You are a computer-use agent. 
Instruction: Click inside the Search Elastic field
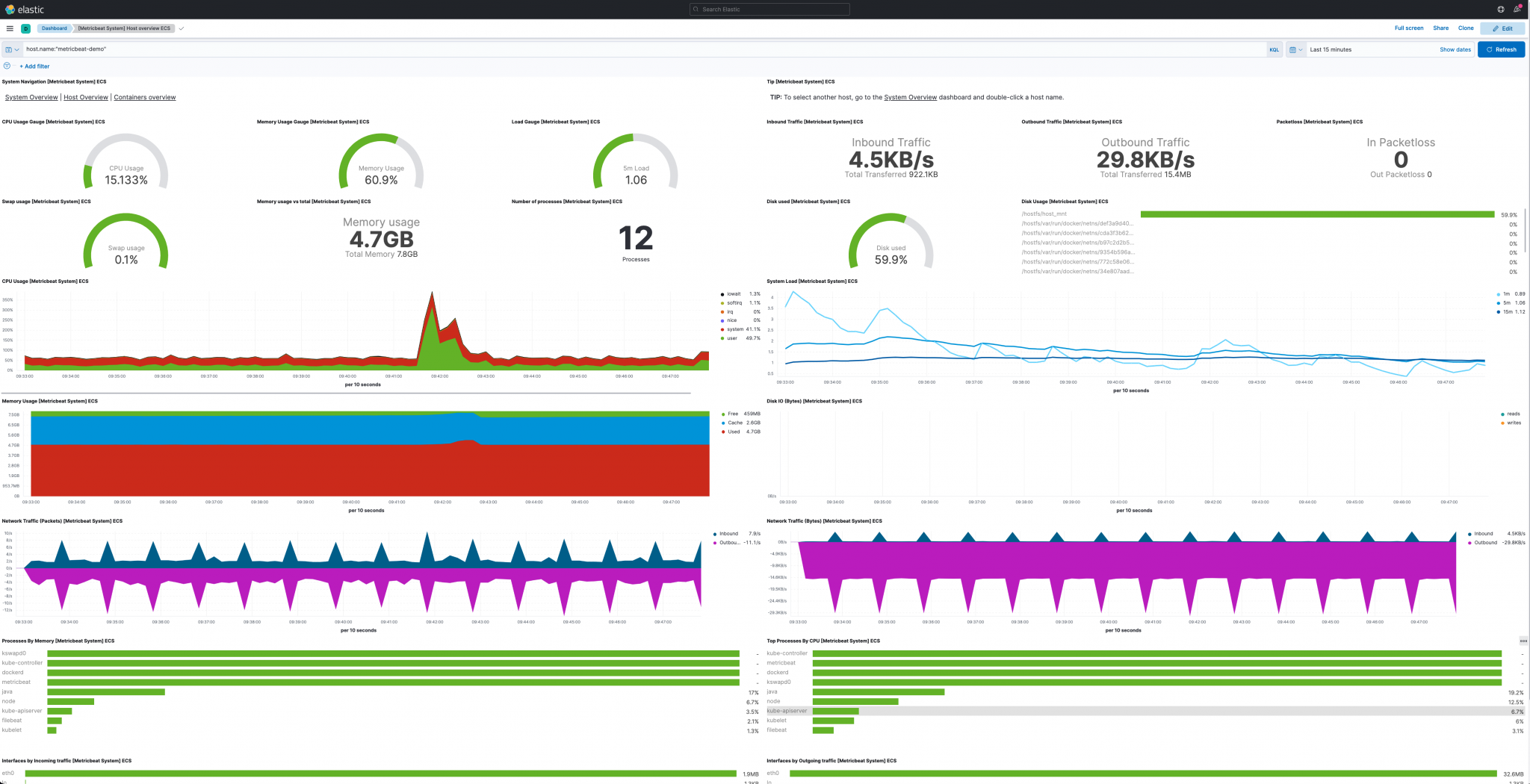click(x=769, y=9)
